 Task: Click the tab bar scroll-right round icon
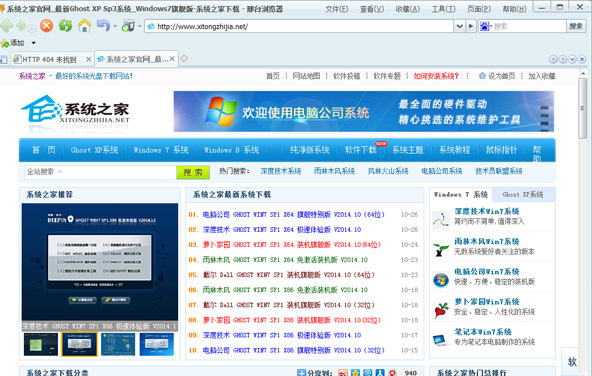[x=563, y=59]
